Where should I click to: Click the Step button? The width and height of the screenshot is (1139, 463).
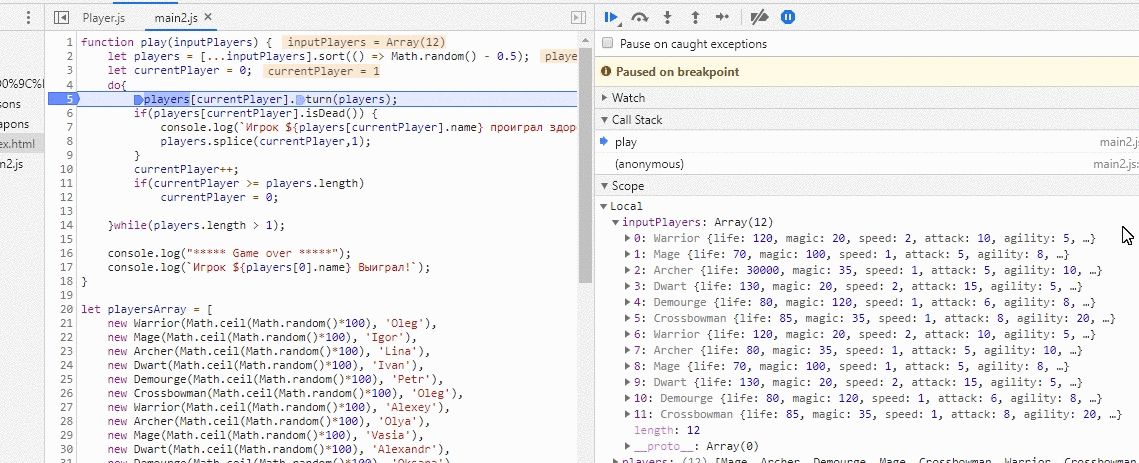[722, 17]
